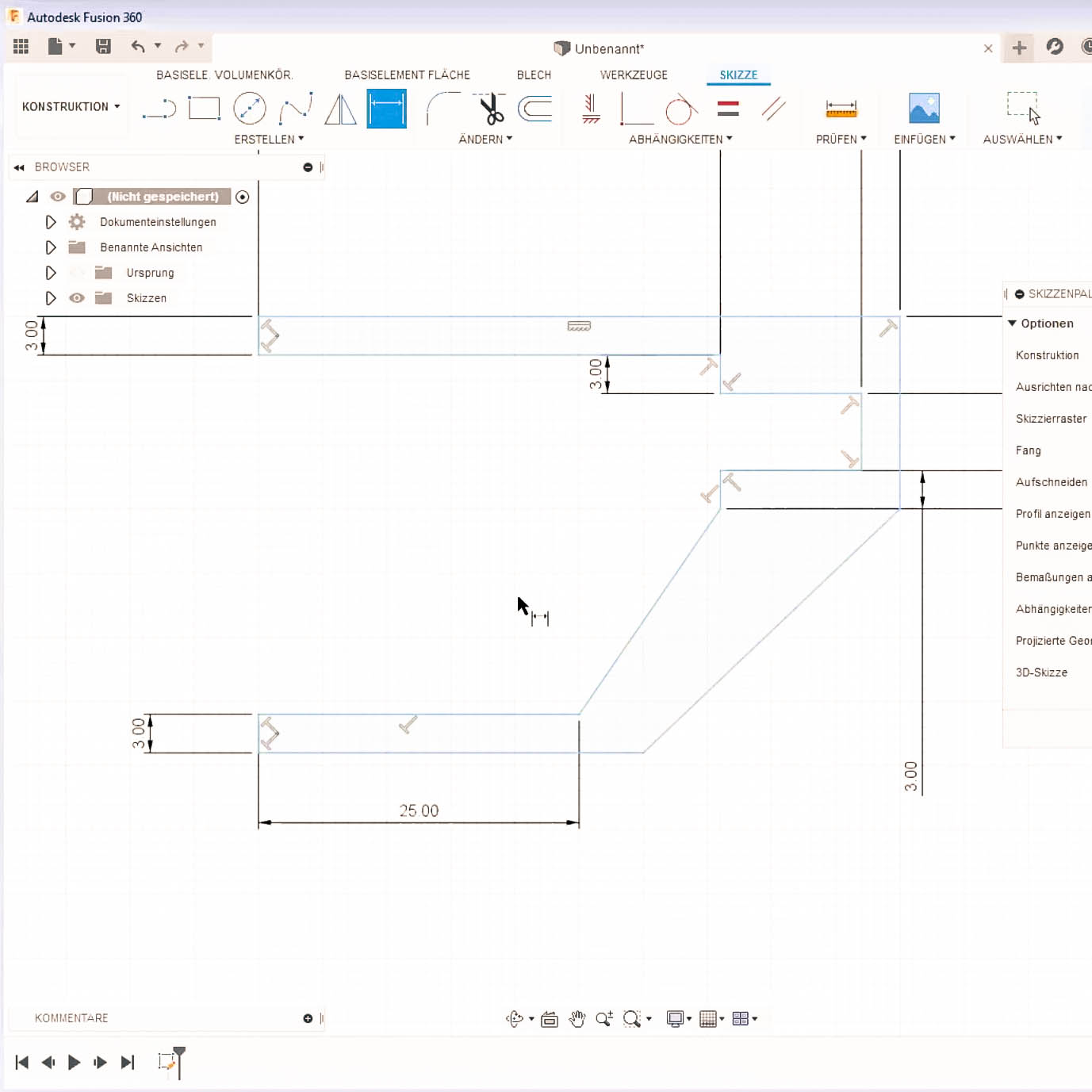The image size is (1092, 1092).
Task: Activate the root component radio button
Action: tap(243, 197)
